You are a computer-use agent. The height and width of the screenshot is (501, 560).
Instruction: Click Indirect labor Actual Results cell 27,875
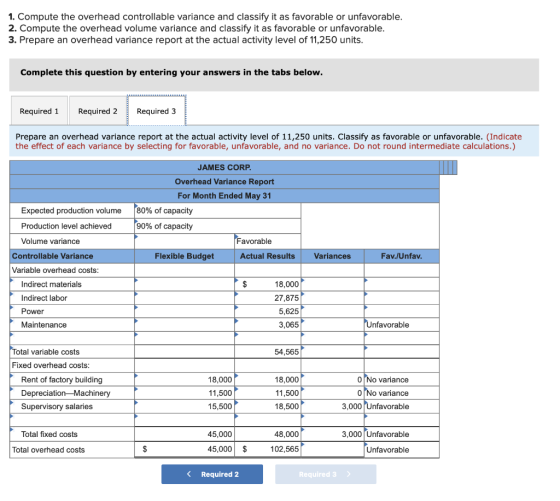pyautogui.click(x=268, y=298)
